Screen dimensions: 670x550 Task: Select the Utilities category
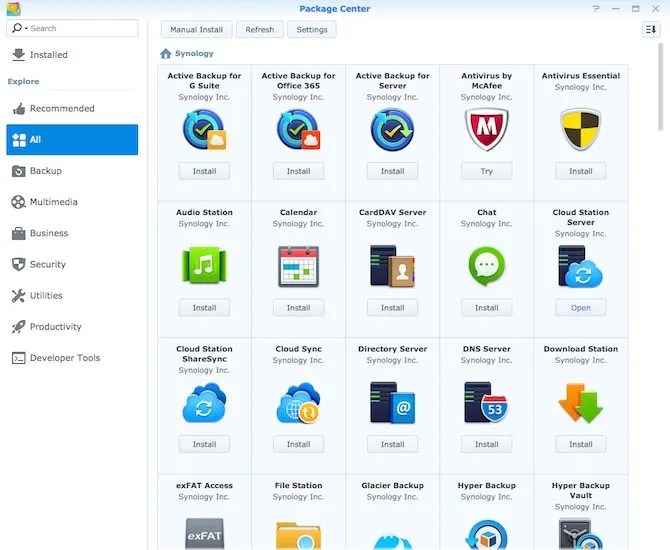pyautogui.click(x=72, y=296)
